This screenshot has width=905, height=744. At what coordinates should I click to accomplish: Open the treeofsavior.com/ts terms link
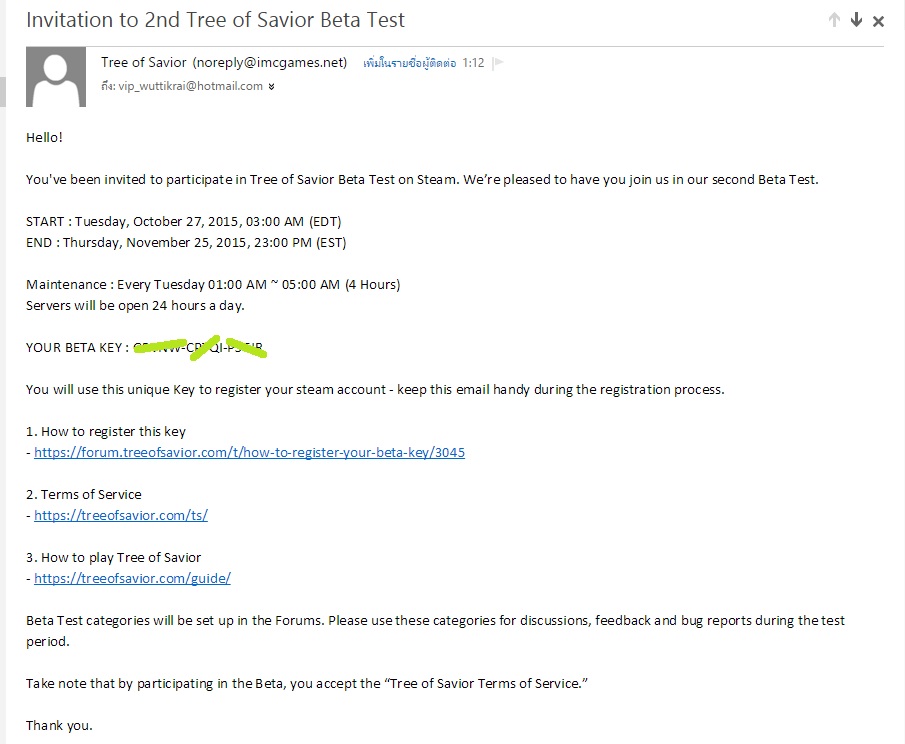(x=121, y=515)
